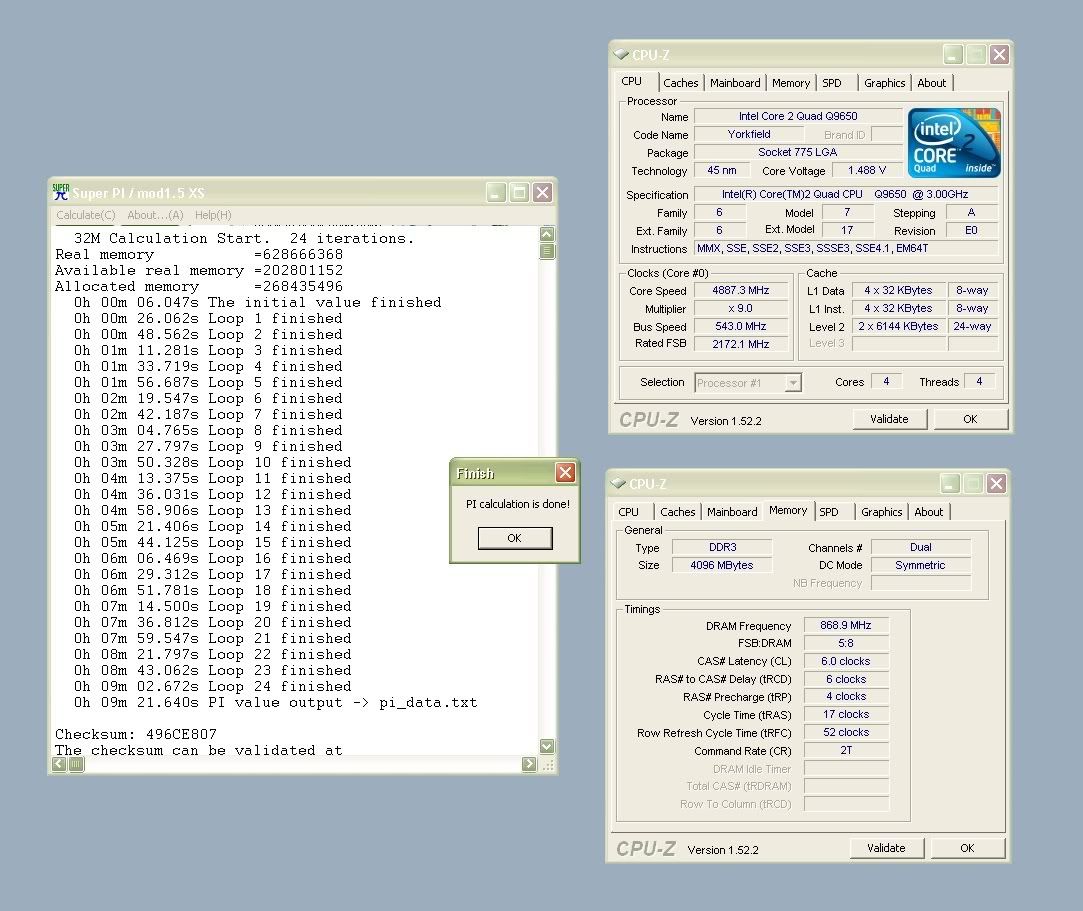This screenshot has height=911, width=1083.
Task: Close the upper CPU-Z window
Action: [999, 55]
